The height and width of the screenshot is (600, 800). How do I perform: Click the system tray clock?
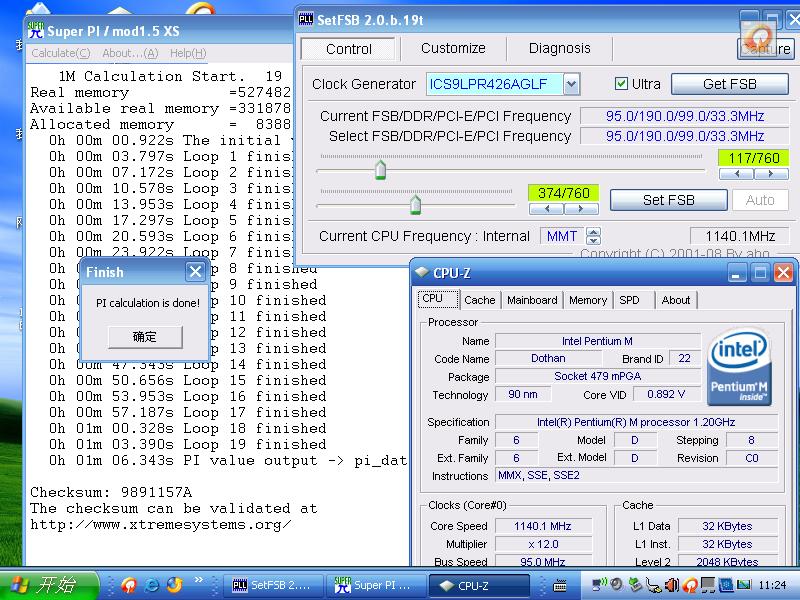tap(772, 585)
